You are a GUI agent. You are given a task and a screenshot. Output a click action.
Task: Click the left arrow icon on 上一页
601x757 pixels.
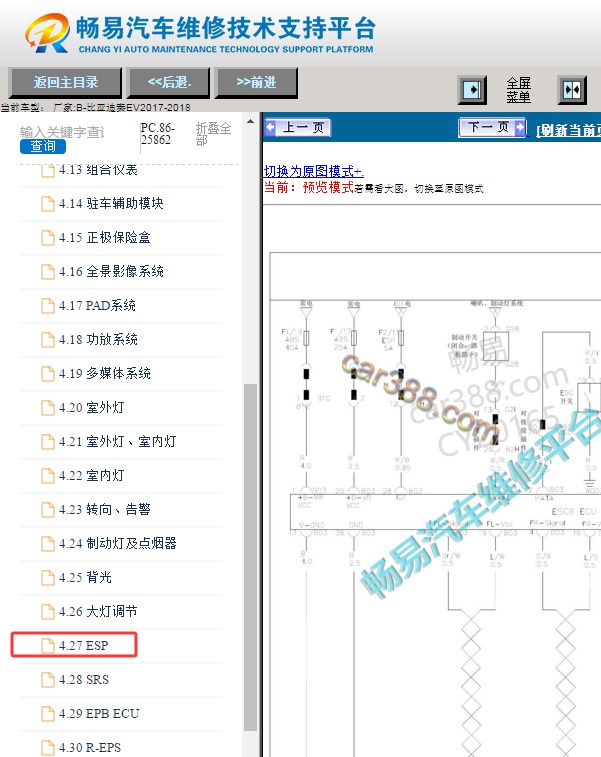coord(270,127)
